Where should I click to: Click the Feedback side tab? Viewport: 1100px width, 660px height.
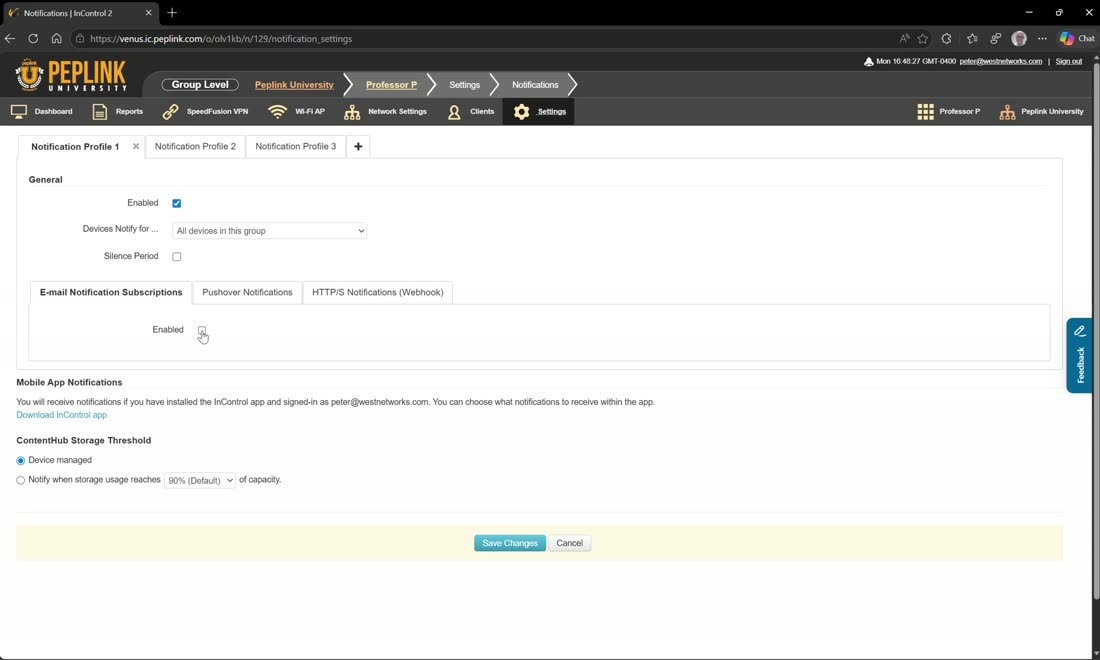(1080, 356)
